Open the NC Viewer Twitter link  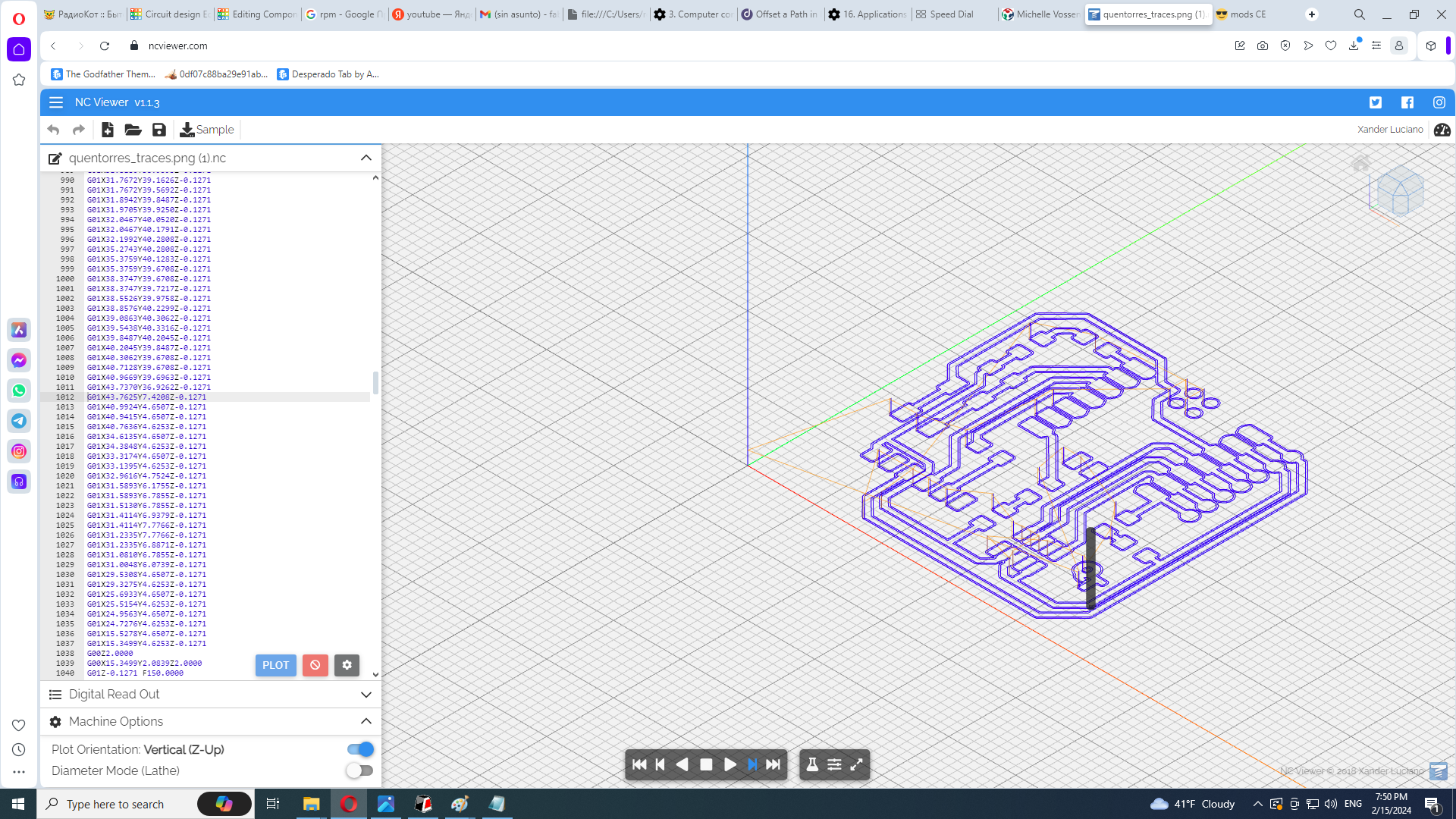coord(1376,102)
